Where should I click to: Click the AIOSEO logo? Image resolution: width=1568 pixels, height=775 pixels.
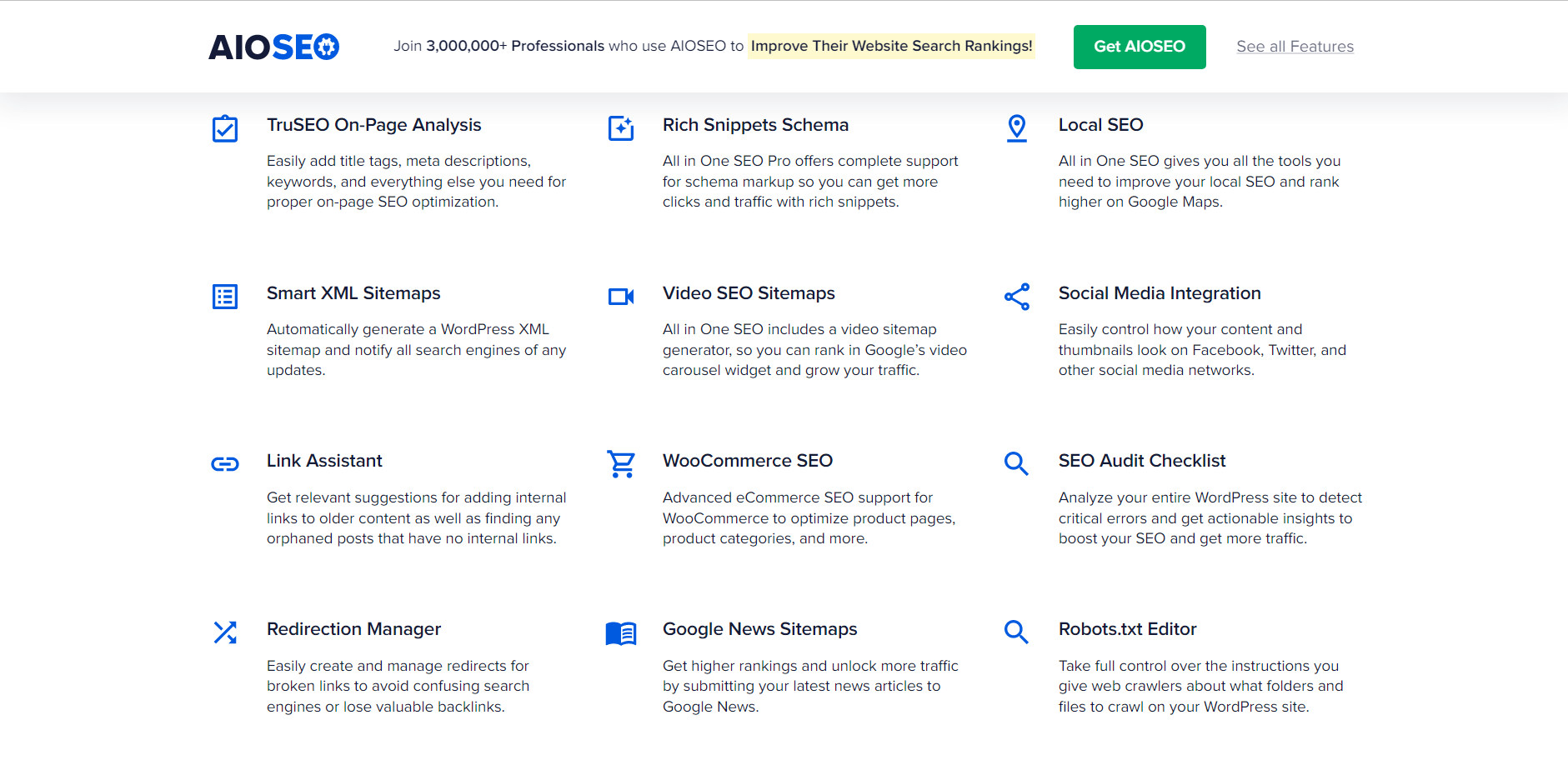coord(273,47)
